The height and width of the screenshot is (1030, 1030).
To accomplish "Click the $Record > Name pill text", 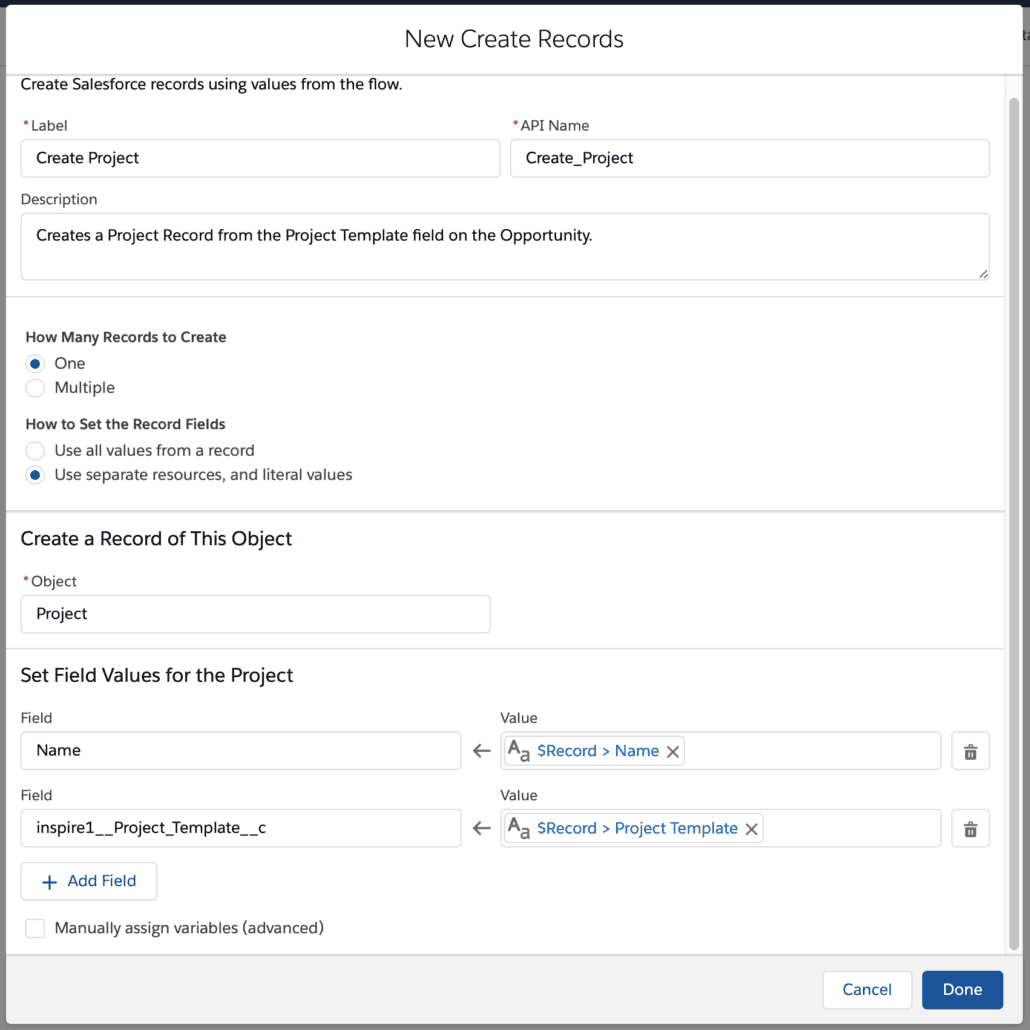I will pyautogui.click(x=598, y=751).
